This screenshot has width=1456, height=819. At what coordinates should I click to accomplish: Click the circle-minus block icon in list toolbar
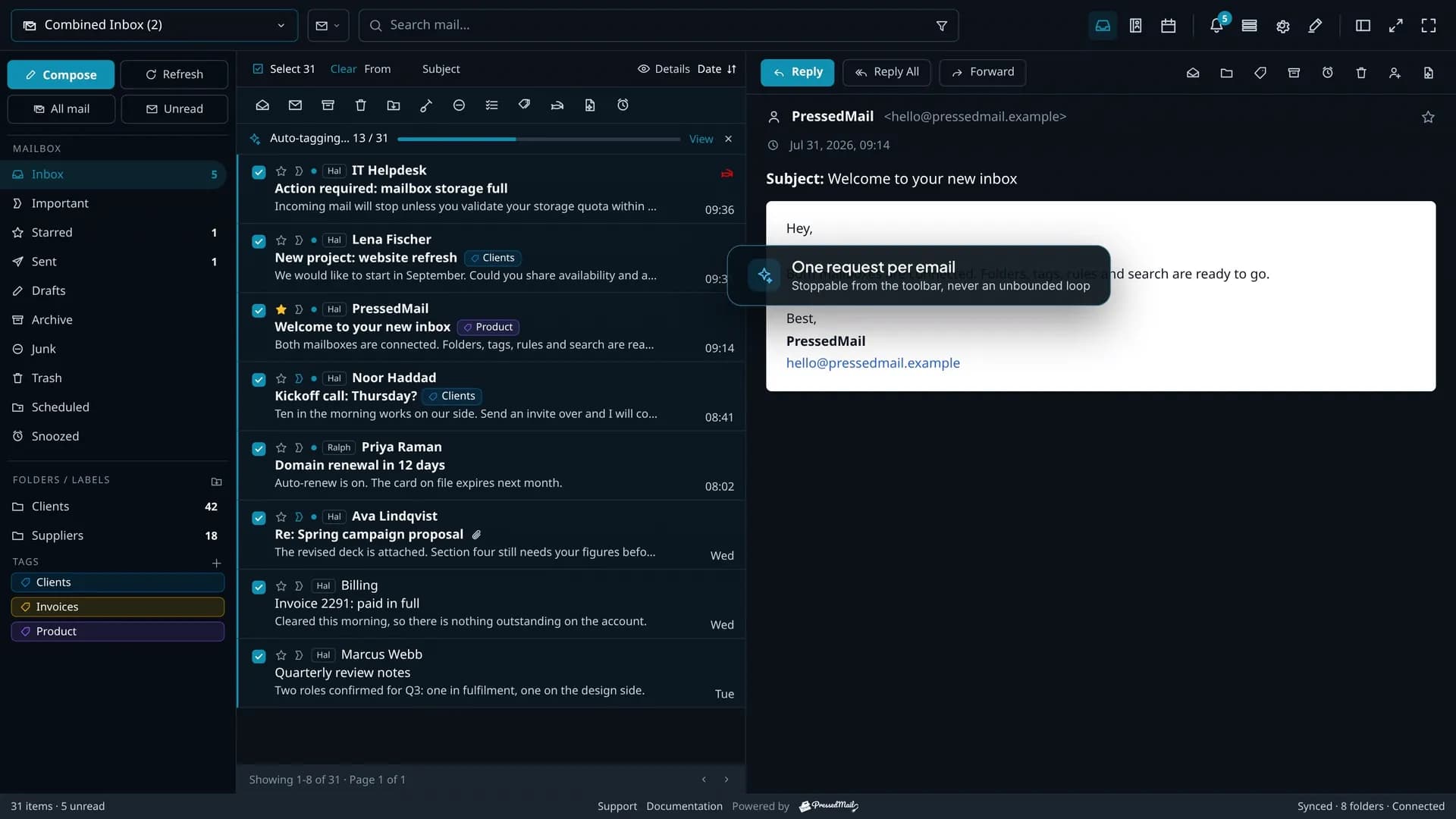[459, 105]
